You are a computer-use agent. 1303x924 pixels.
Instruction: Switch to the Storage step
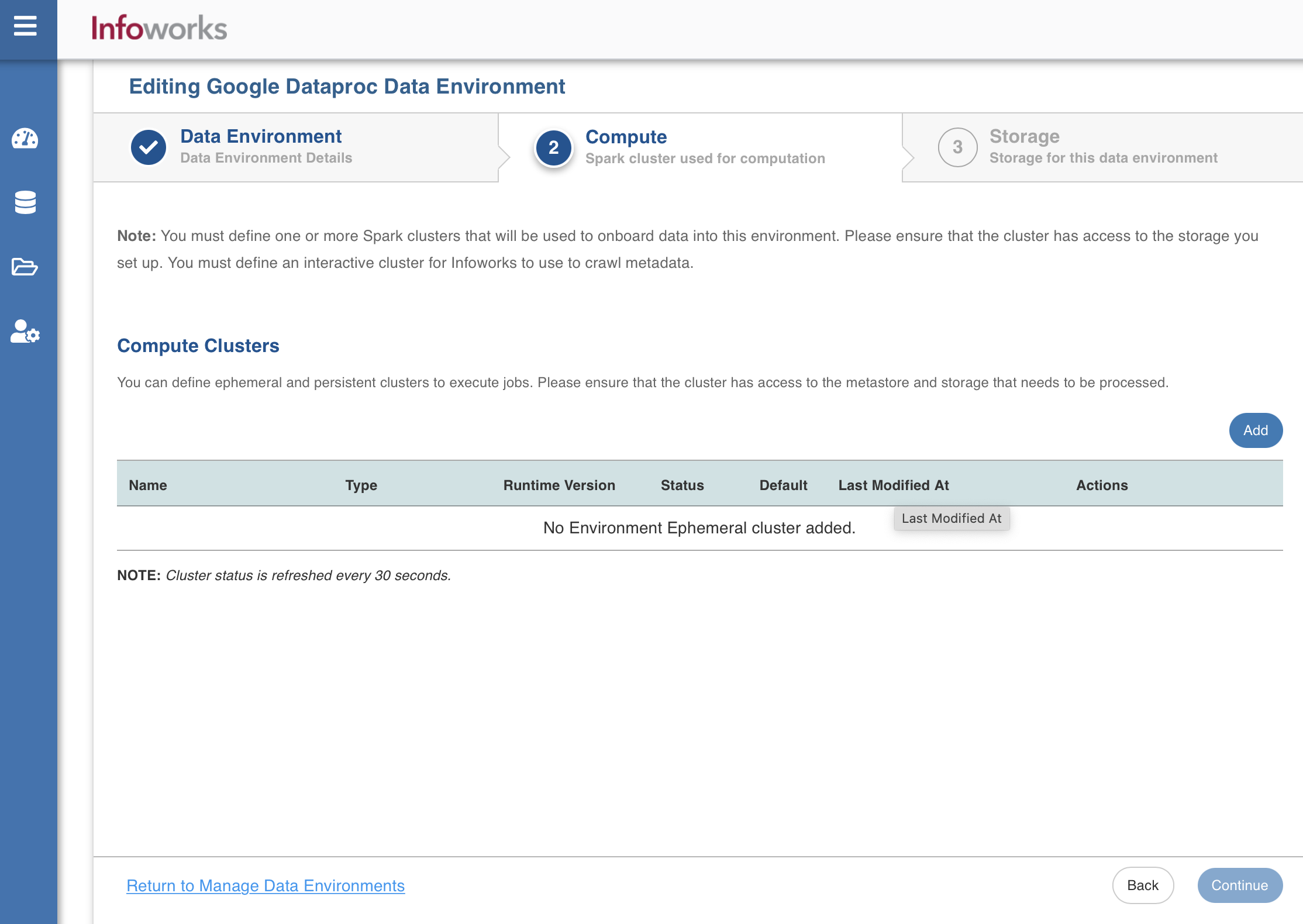[x=1102, y=147]
